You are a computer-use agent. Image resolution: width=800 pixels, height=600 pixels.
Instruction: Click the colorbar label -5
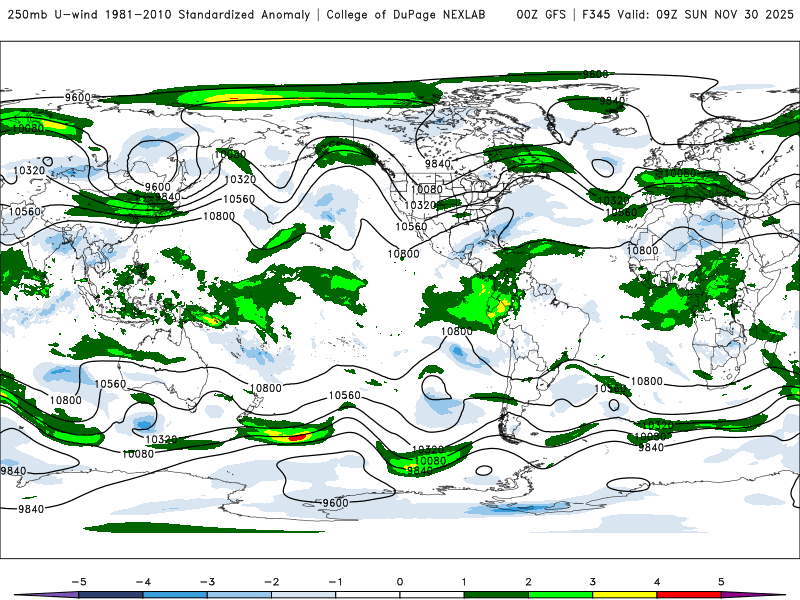(x=79, y=582)
